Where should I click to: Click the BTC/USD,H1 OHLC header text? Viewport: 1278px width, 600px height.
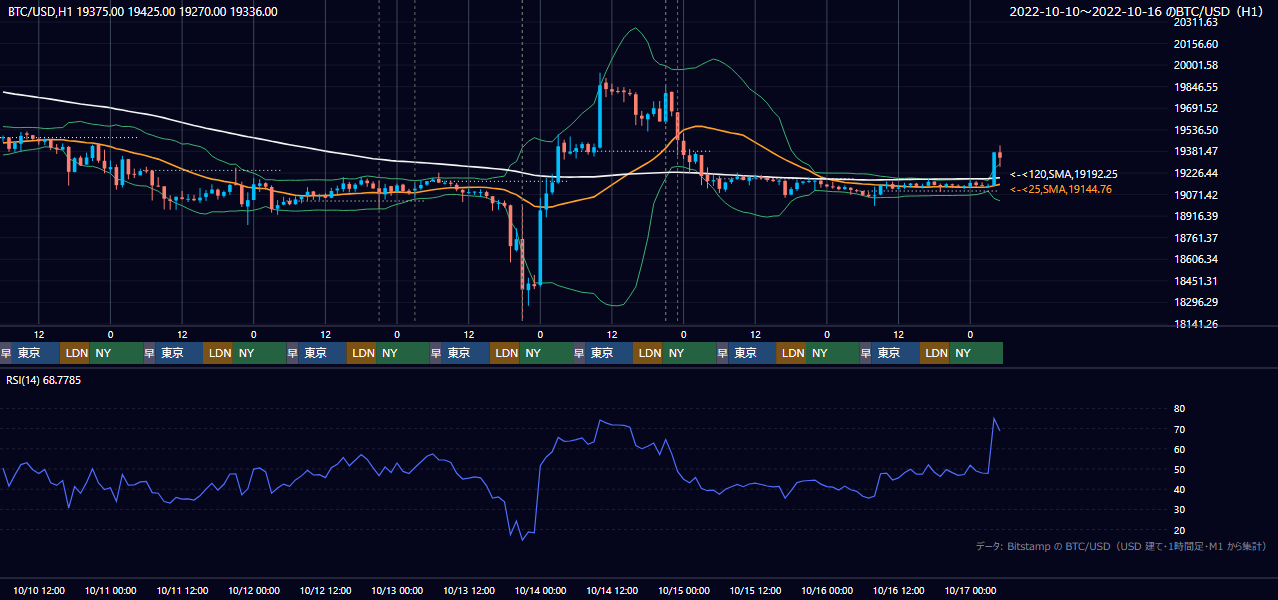(x=143, y=12)
